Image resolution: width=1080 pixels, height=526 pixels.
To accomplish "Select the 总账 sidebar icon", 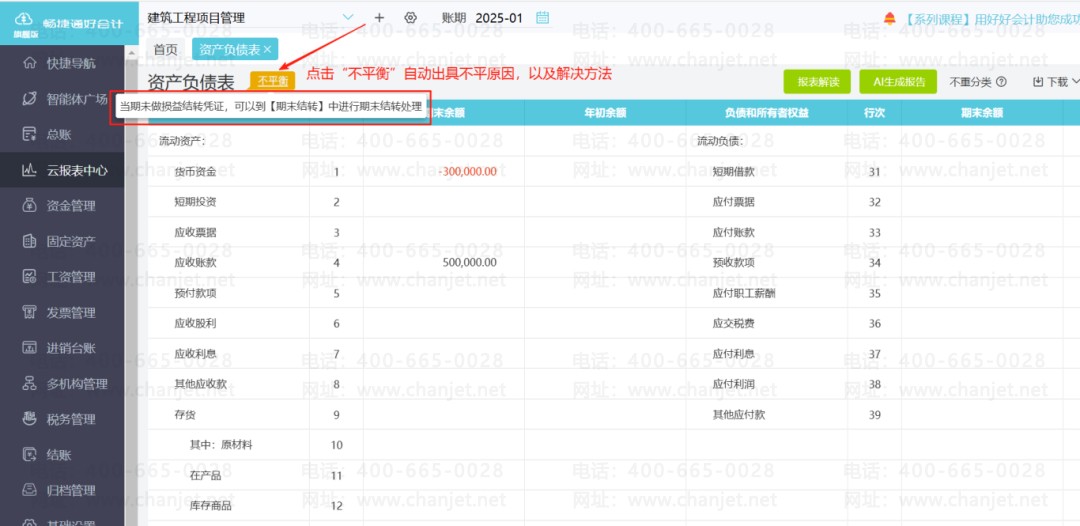I will click(x=29, y=135).
